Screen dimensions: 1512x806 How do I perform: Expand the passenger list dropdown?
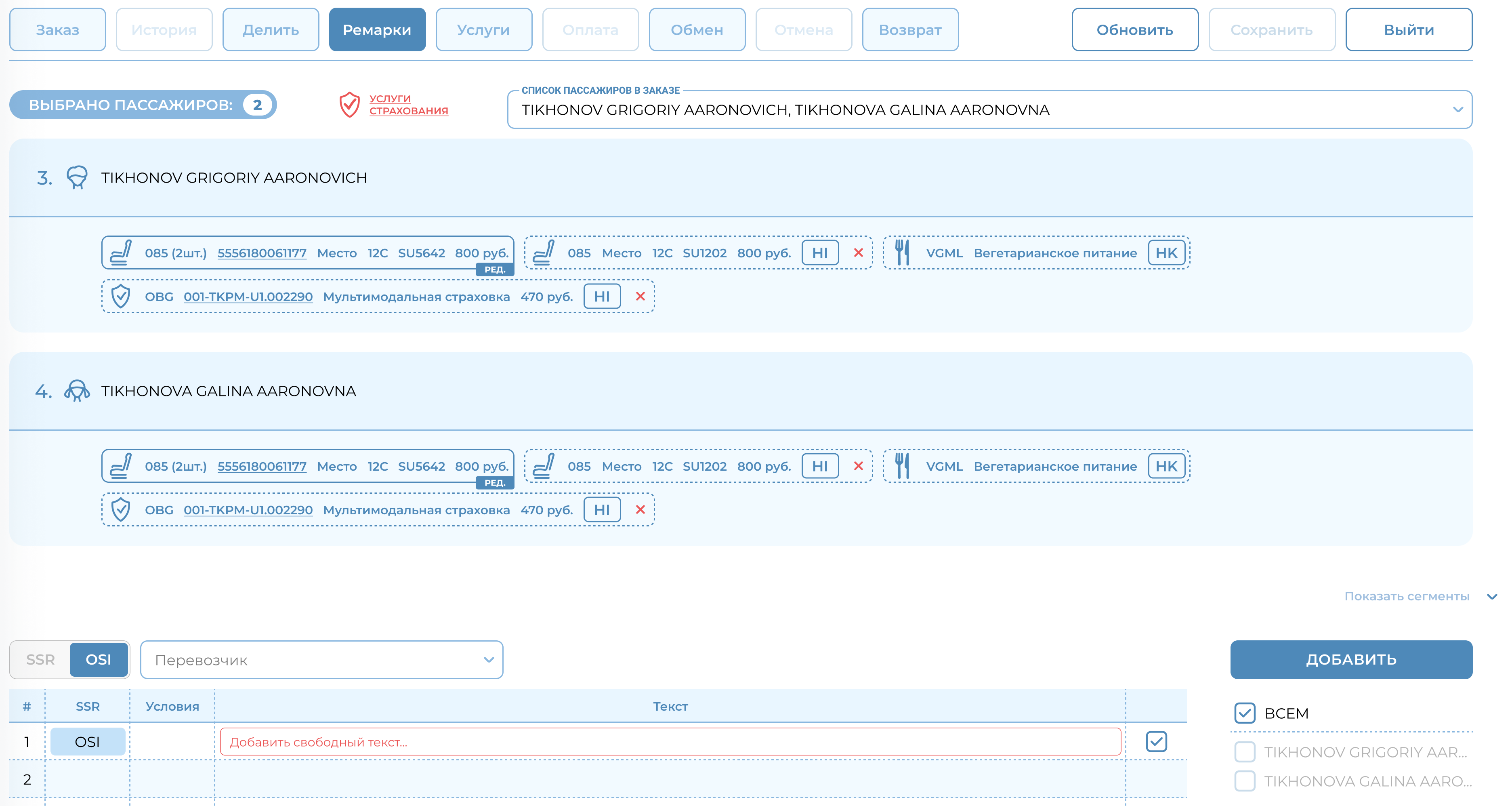point(1457,110)
